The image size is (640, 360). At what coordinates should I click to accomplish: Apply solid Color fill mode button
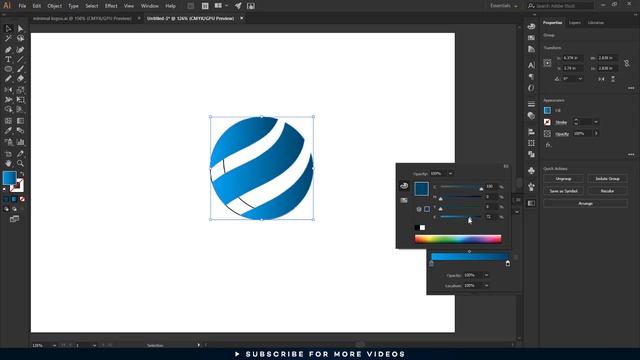[6, 199]
